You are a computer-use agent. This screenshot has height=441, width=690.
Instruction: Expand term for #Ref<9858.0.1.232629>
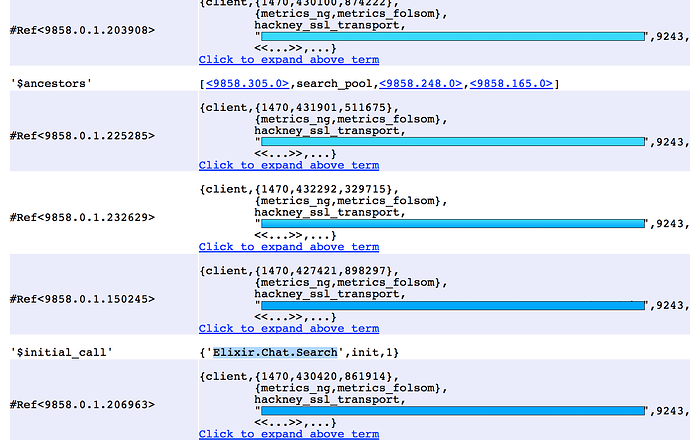point(289,246)
